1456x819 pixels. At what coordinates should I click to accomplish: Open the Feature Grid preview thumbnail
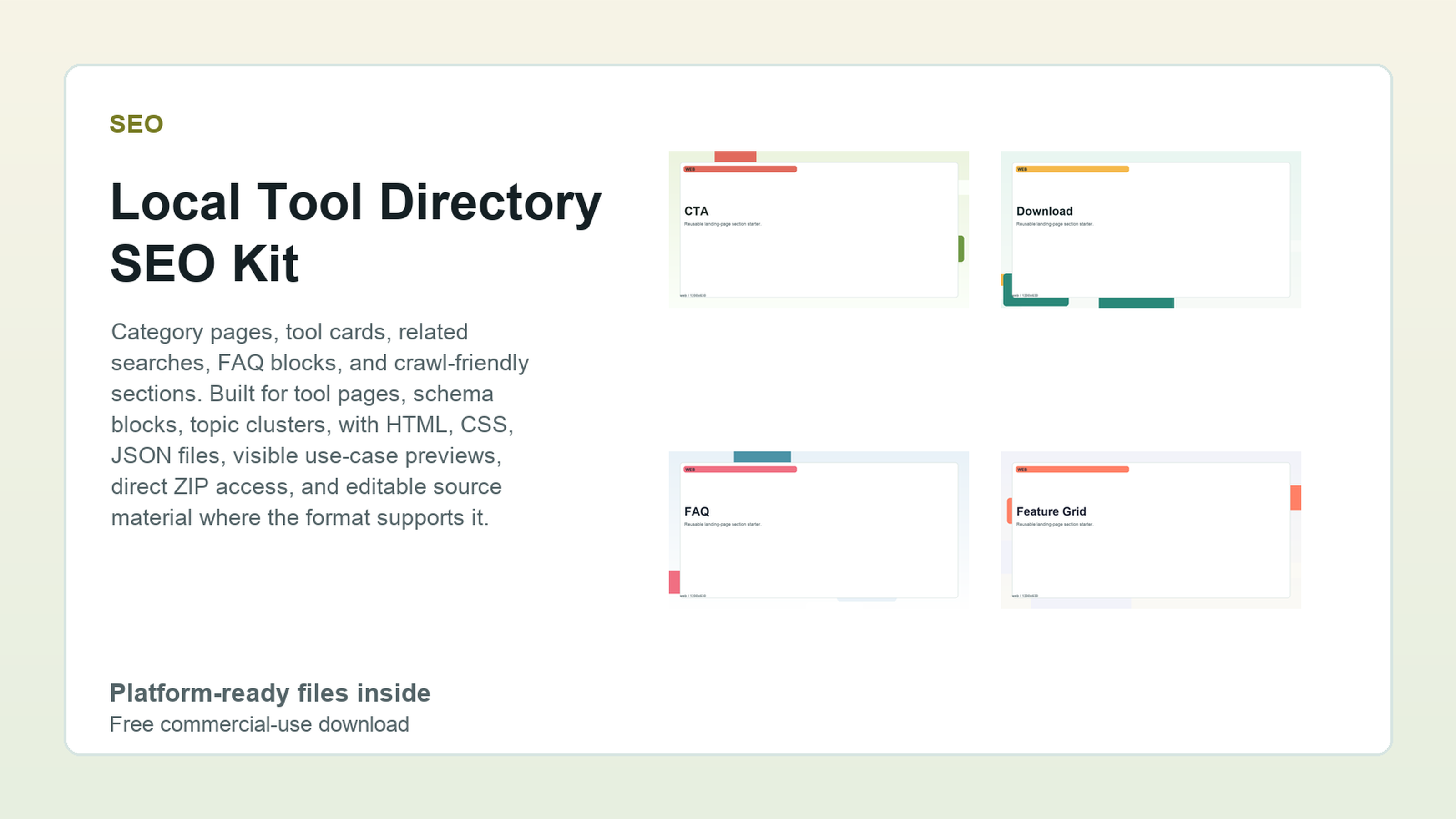tap(1151, 530)
